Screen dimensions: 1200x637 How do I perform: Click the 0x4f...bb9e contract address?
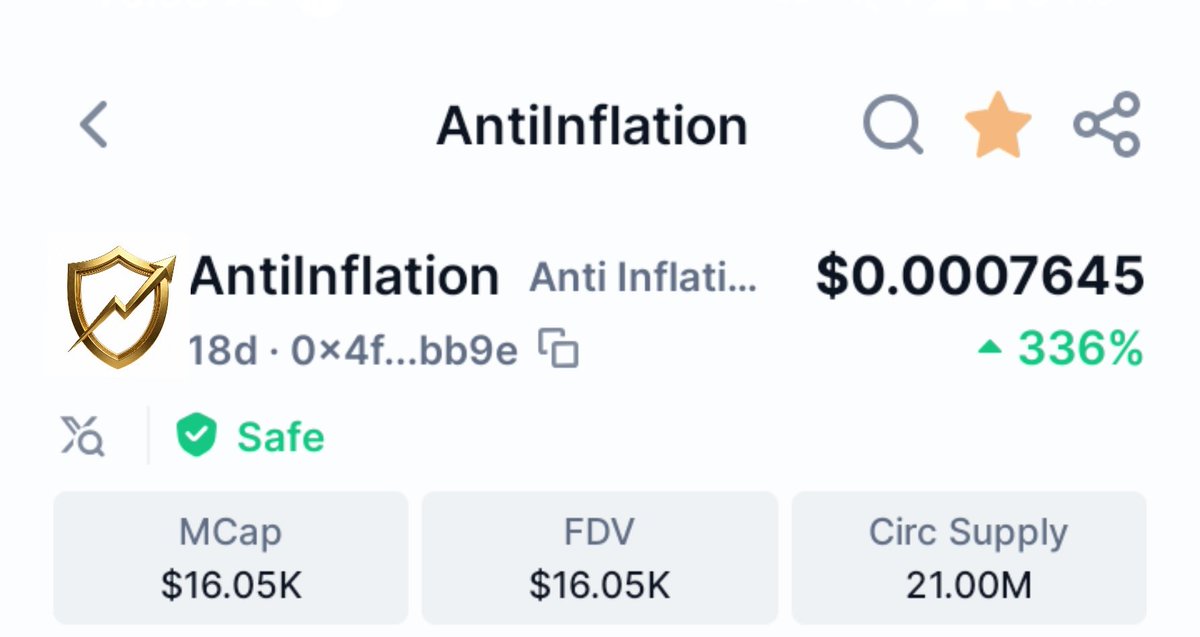(404, 350)
